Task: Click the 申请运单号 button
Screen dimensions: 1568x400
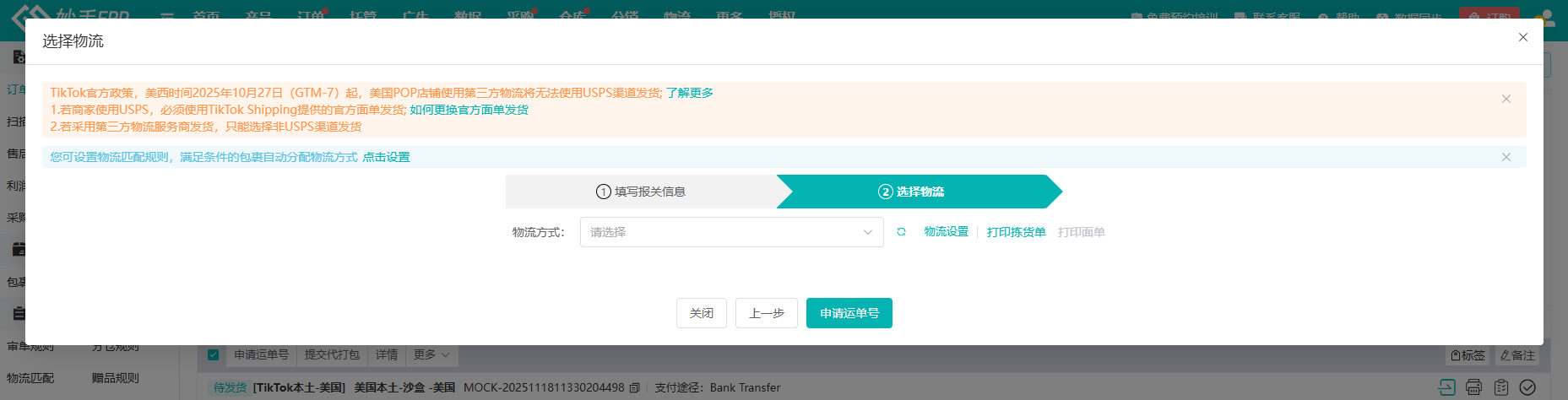Action: 849,313
